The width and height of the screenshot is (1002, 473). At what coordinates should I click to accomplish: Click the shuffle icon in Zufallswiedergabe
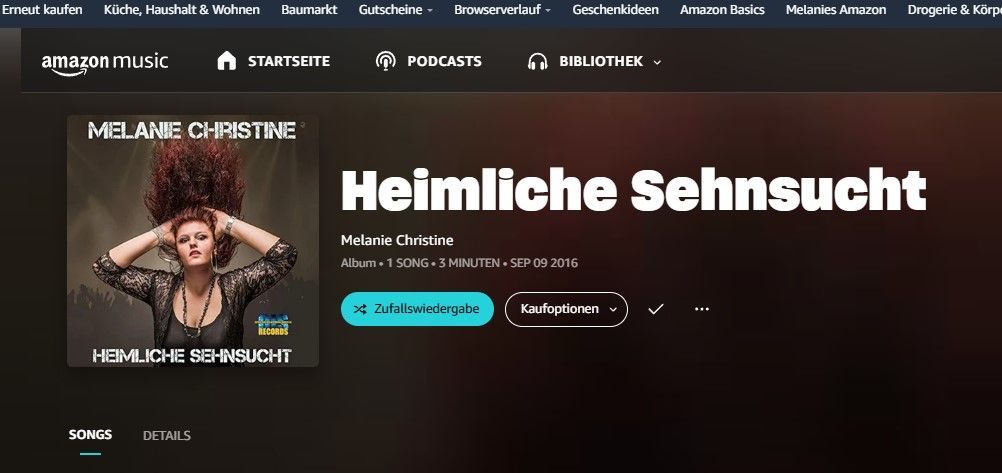point(360,309)
